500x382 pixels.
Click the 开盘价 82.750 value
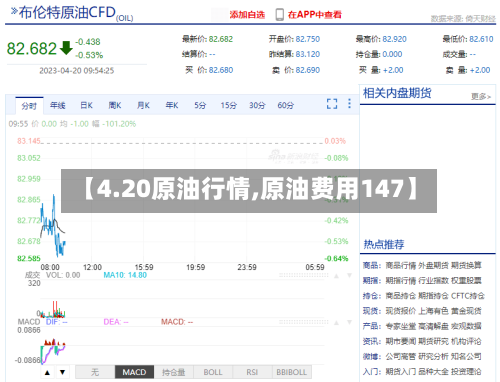coord(308,39)
